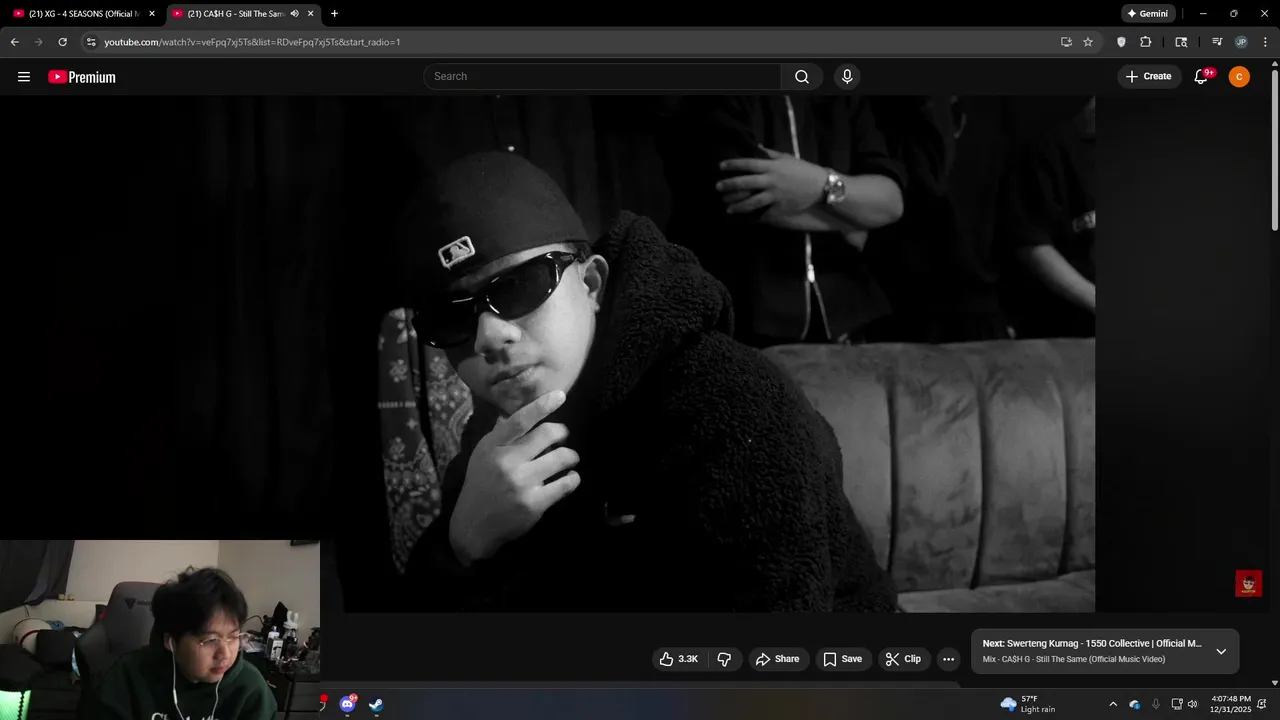Click the browser address bar URL
This screenshot has height=720, width=1280.
coord(252,42)
